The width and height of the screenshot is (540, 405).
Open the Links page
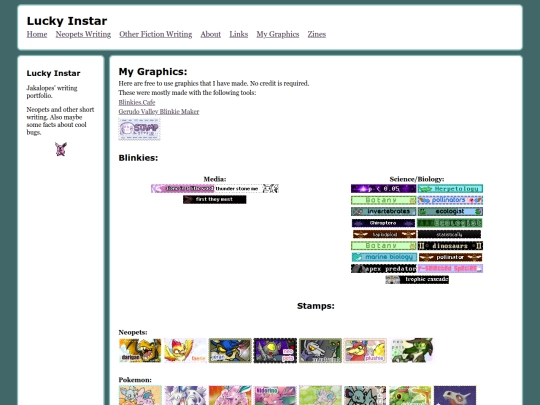coord(238,34)
